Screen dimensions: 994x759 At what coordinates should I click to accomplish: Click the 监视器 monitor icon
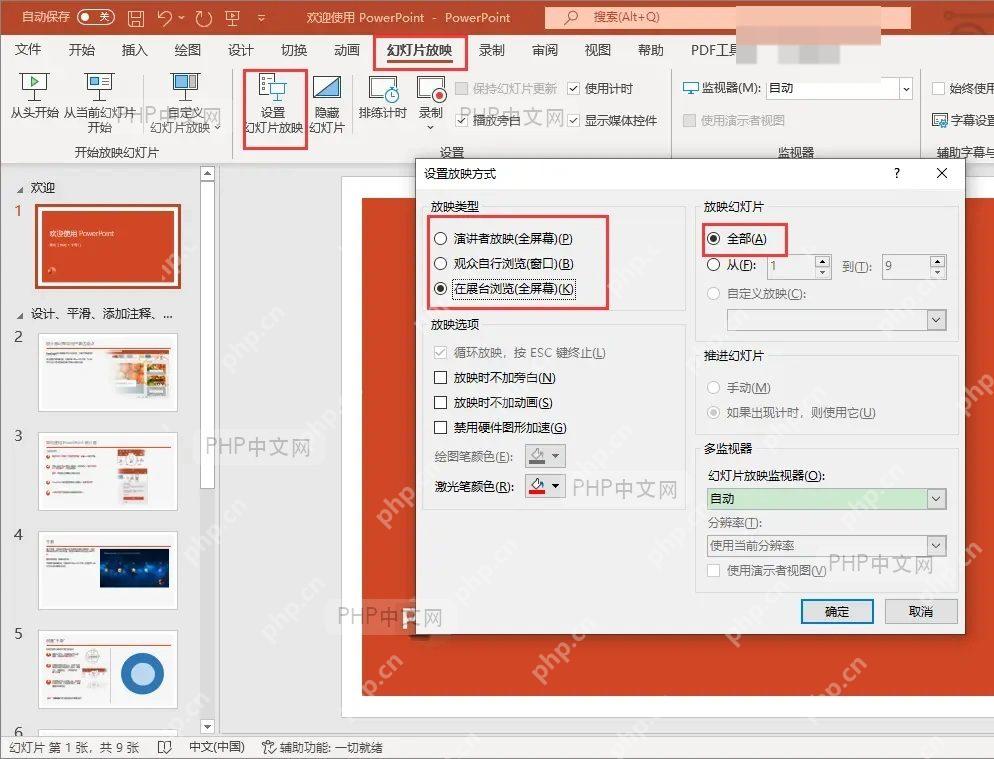[x=690, y=88]
